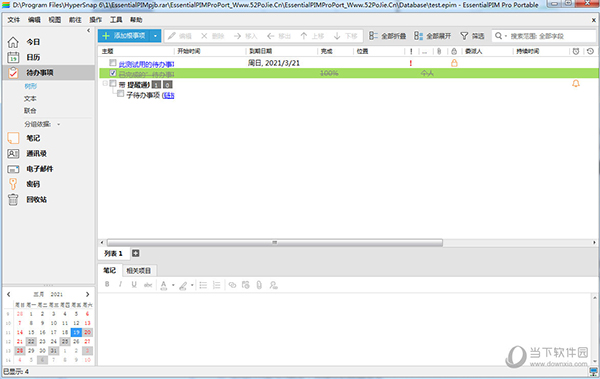Expand all items with 全部展开
The height and width of the screenshot is (379, 600).
click(x=432, y=36)
